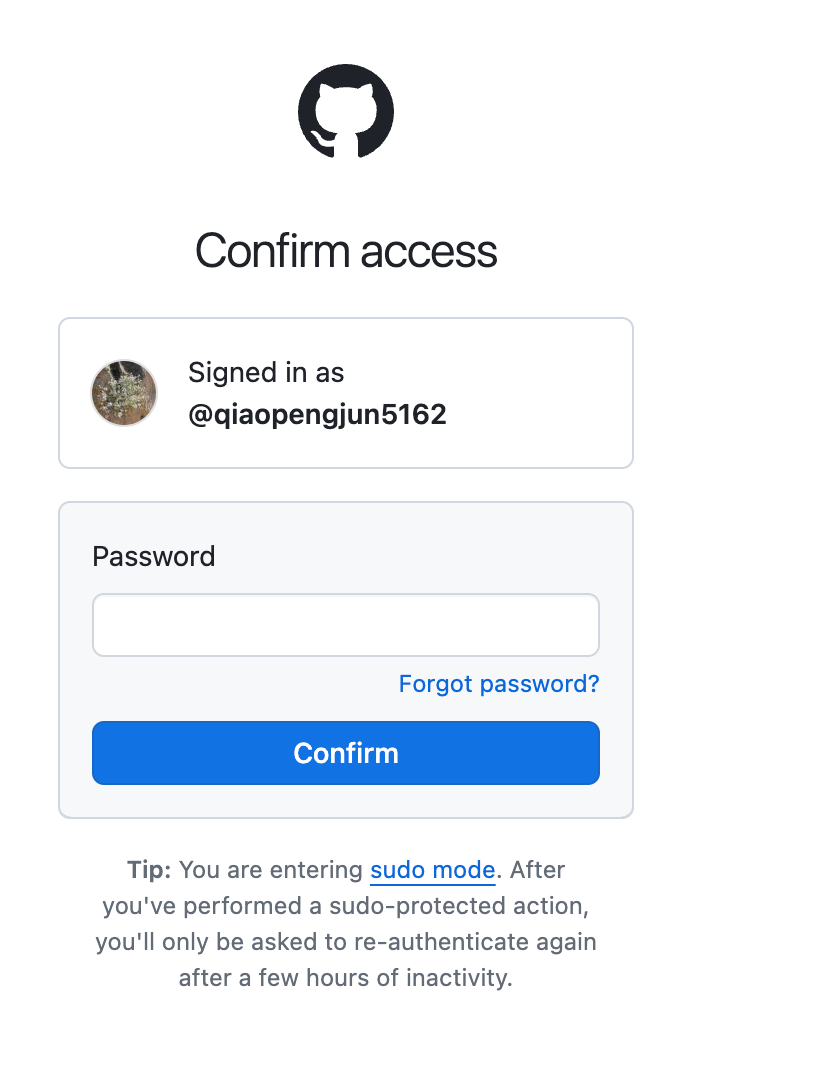Click the blue Confirm button
This screenshot has width=814, height=1074.
(346, 753)
